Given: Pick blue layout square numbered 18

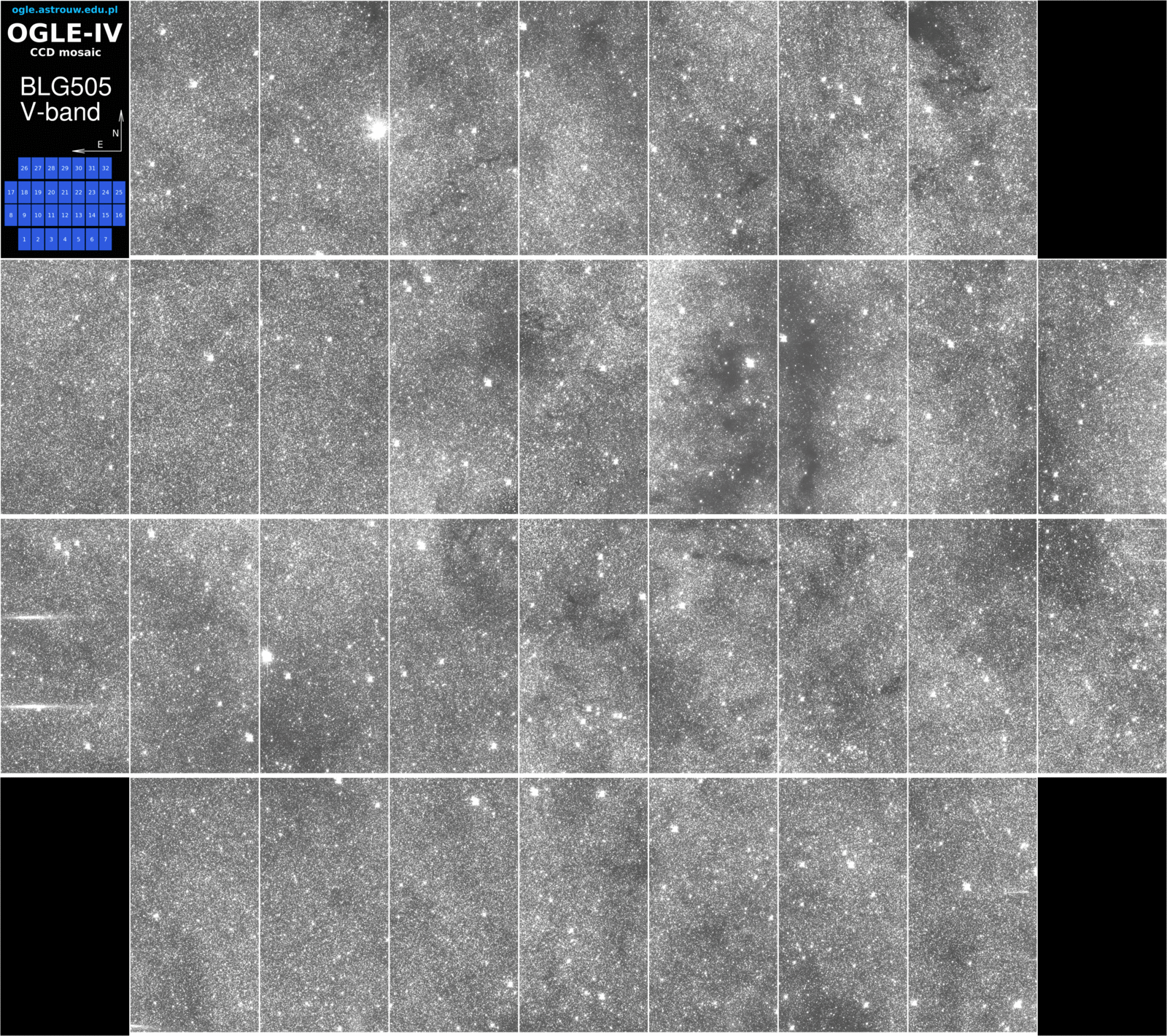Looking at the screenshot, I should click(24, 192).
